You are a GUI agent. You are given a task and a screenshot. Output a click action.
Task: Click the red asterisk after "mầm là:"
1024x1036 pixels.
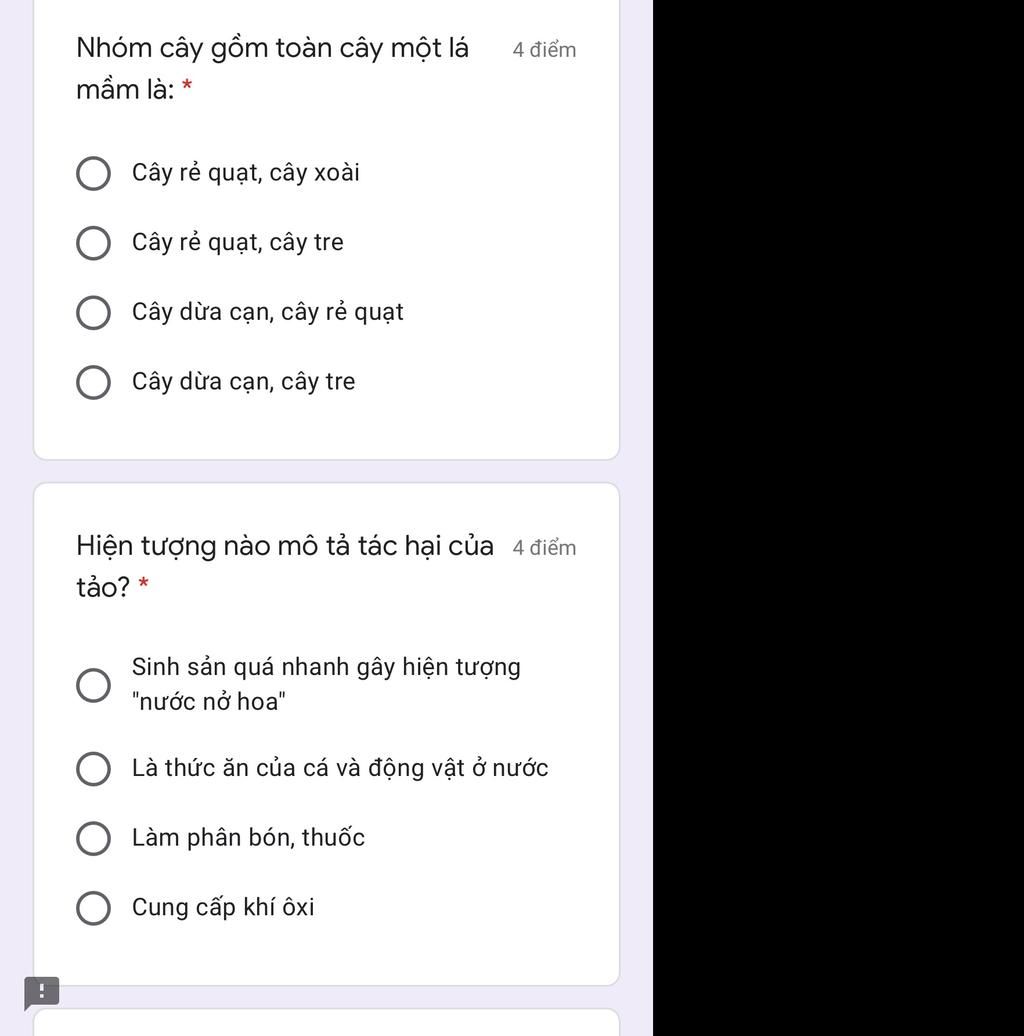tap(187, 90)
